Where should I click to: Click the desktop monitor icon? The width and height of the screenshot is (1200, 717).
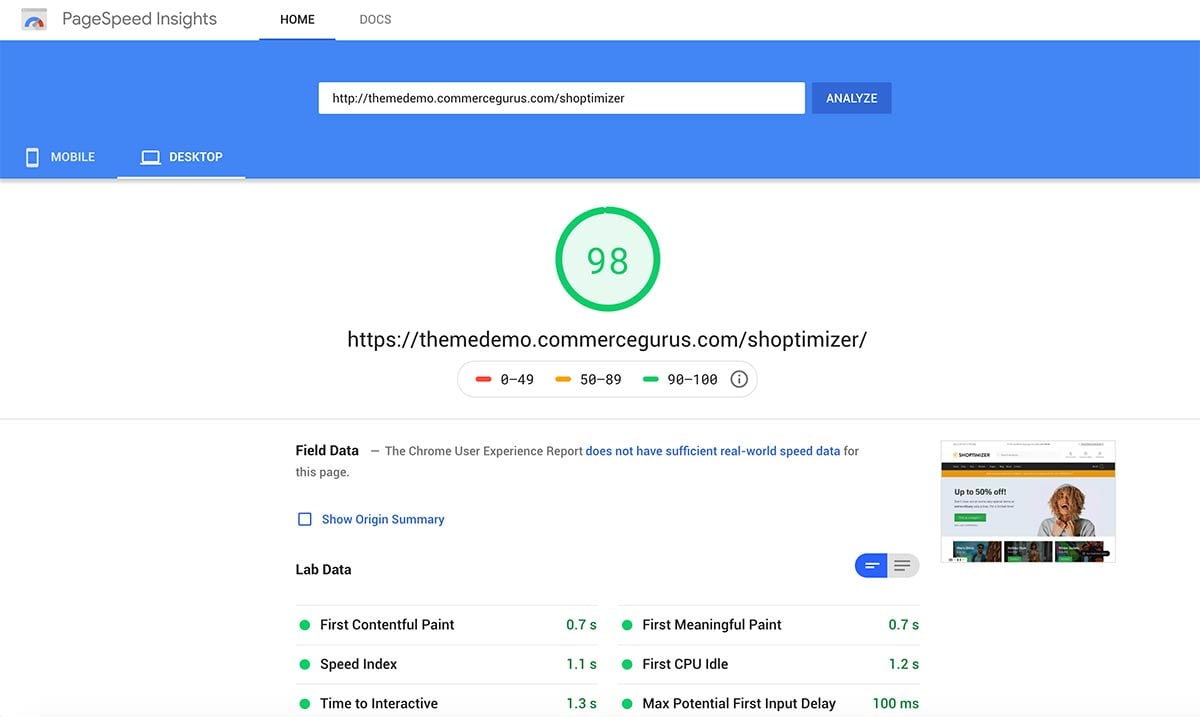pos(150,157)
